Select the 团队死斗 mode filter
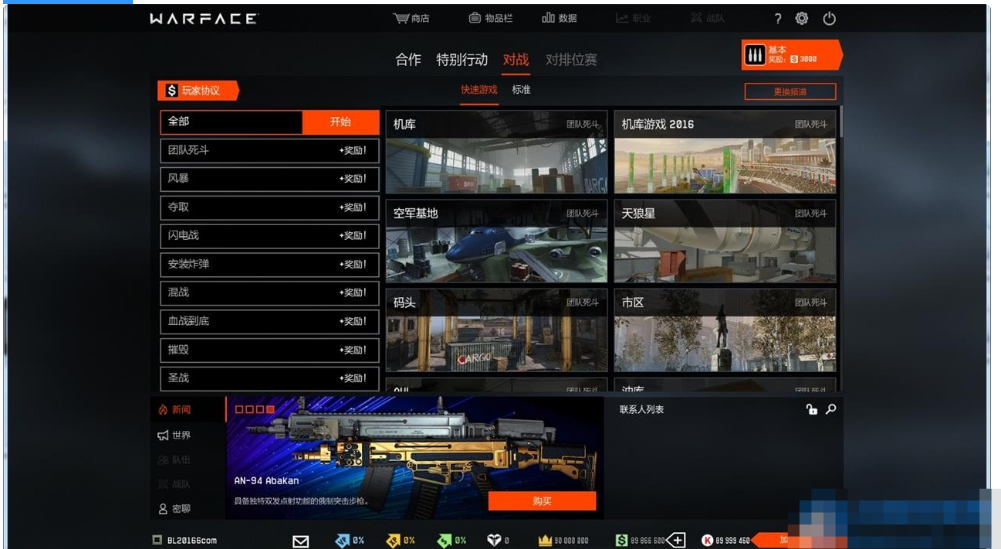Image resolution: width=1001 pixels, height=549 pixels. click(x=269, y=151)
